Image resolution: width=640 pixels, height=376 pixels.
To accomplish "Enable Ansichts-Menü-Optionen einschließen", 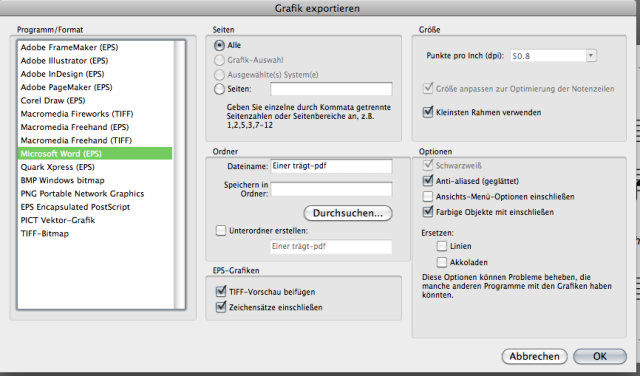I will 427,196.
